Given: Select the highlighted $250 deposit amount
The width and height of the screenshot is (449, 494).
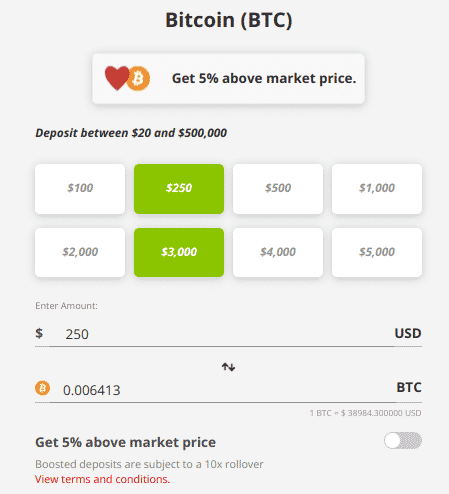Looking at the screenshot, I should (x=179, y=189).
